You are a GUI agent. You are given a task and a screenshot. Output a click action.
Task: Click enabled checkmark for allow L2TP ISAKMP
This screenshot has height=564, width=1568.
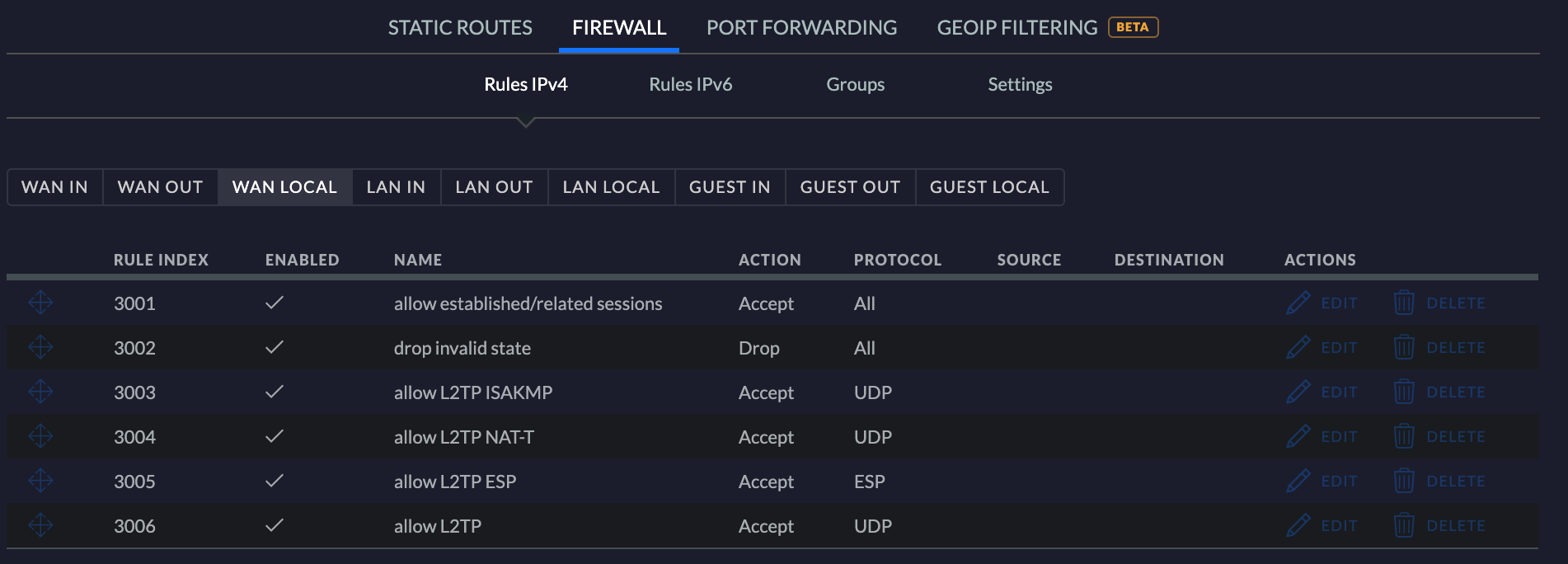(x=275, y=392)
